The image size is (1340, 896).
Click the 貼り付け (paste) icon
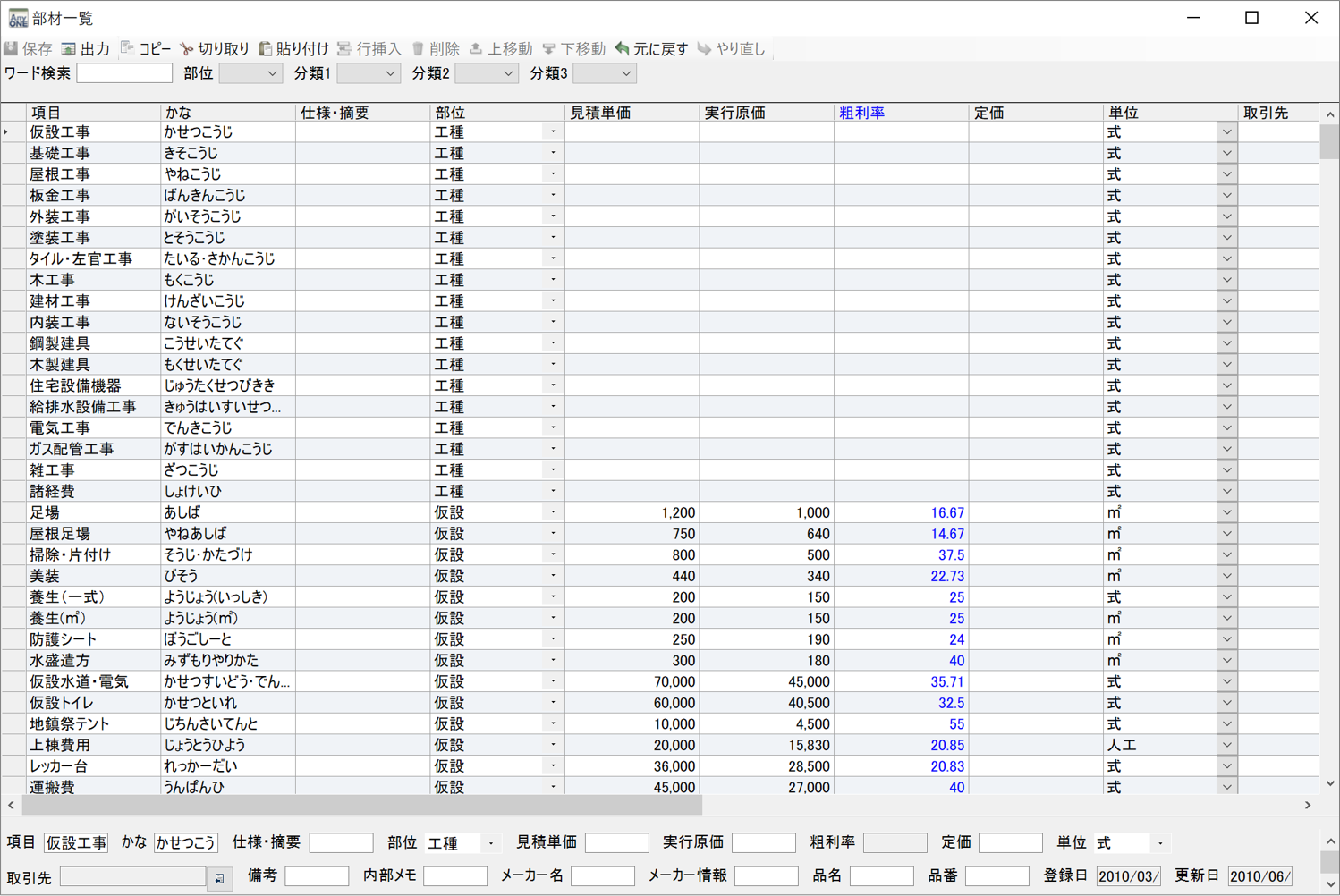click(296, 48)
